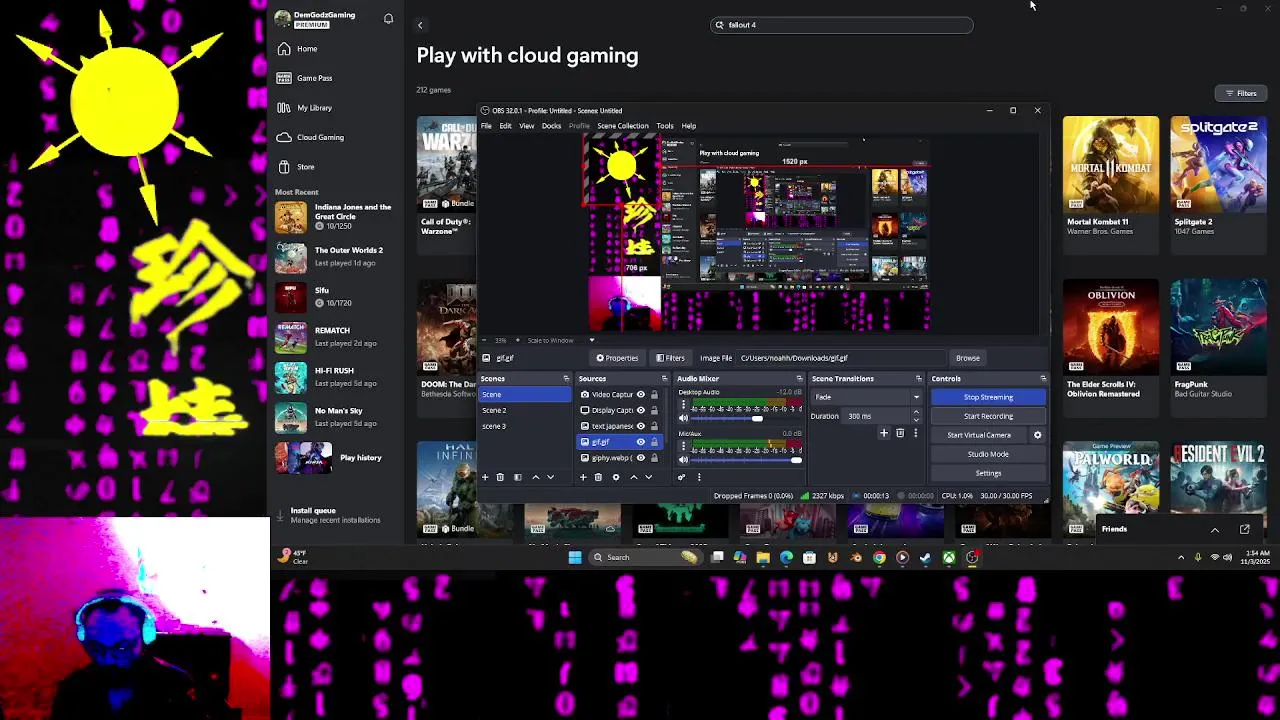Hide the Video Capture source

coord(641,394)
